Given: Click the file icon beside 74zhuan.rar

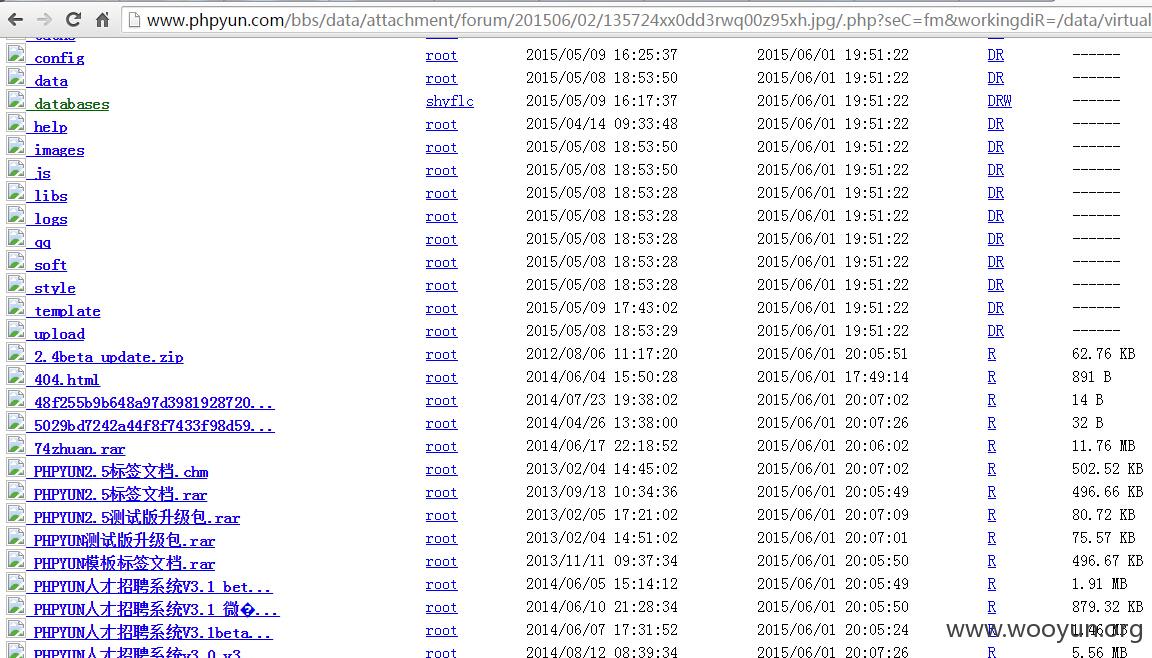Looking at the screenshot, I should point(16,445).
